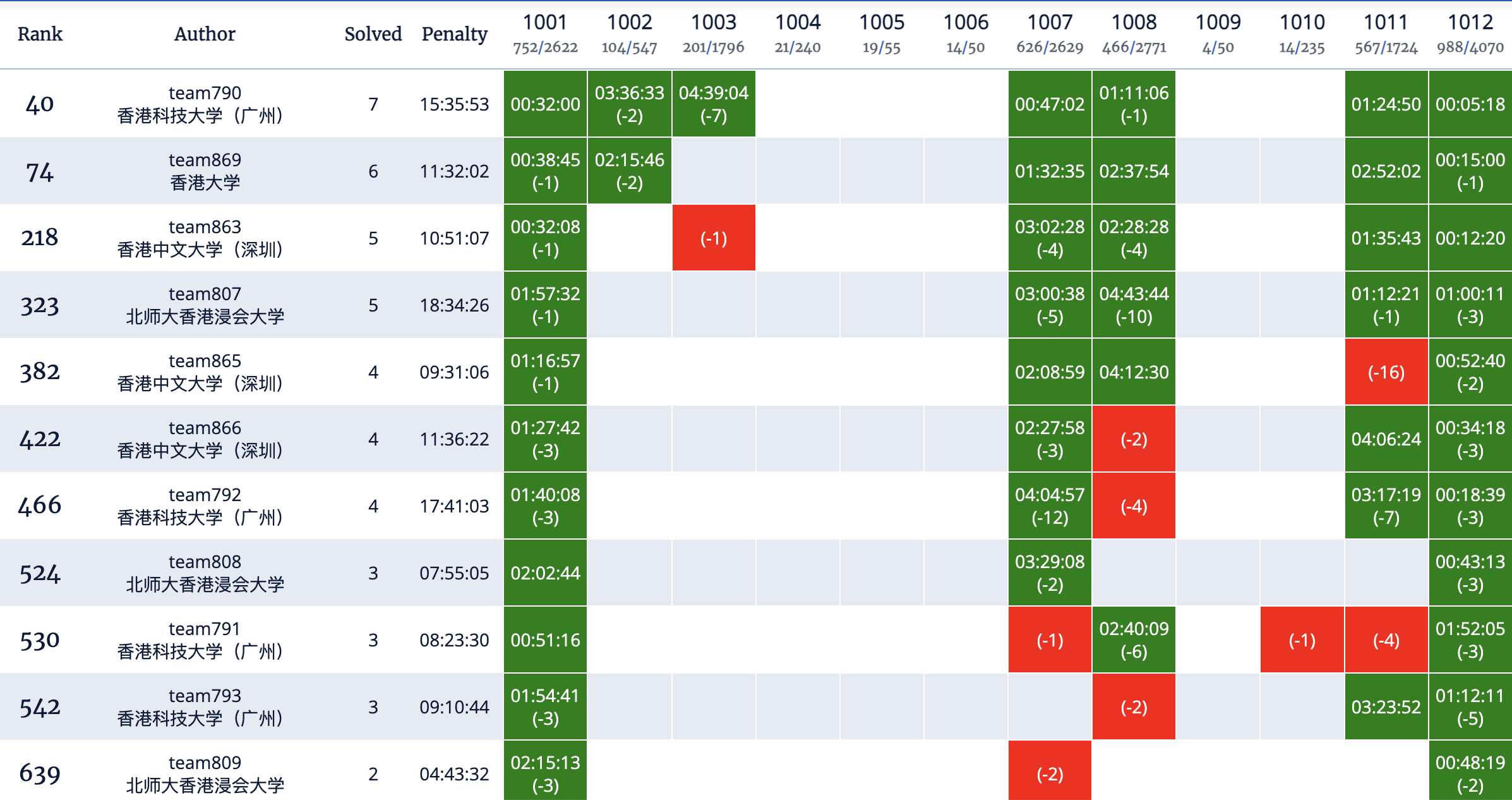This screenshot has height=800, width=1512.
Task: Click team869's 02:15:46 (-2) cell
Action: point(629,171)
